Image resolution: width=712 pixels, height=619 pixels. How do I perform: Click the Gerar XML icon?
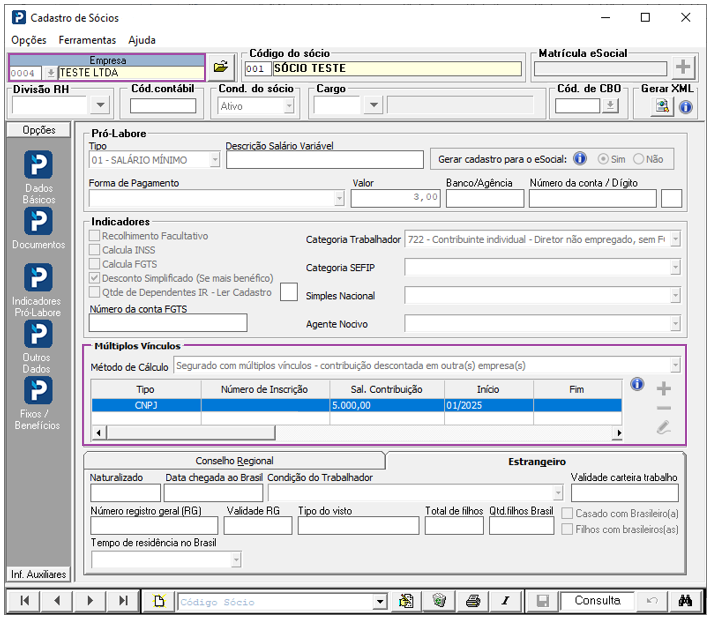[662, 106]
